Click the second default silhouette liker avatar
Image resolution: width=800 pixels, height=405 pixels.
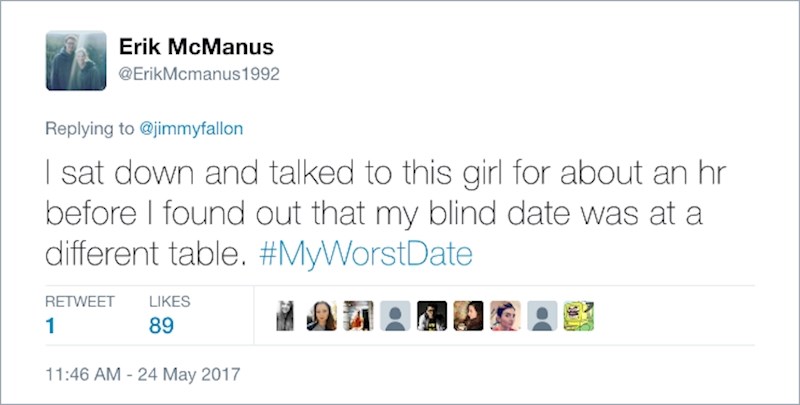coord(542,316)
